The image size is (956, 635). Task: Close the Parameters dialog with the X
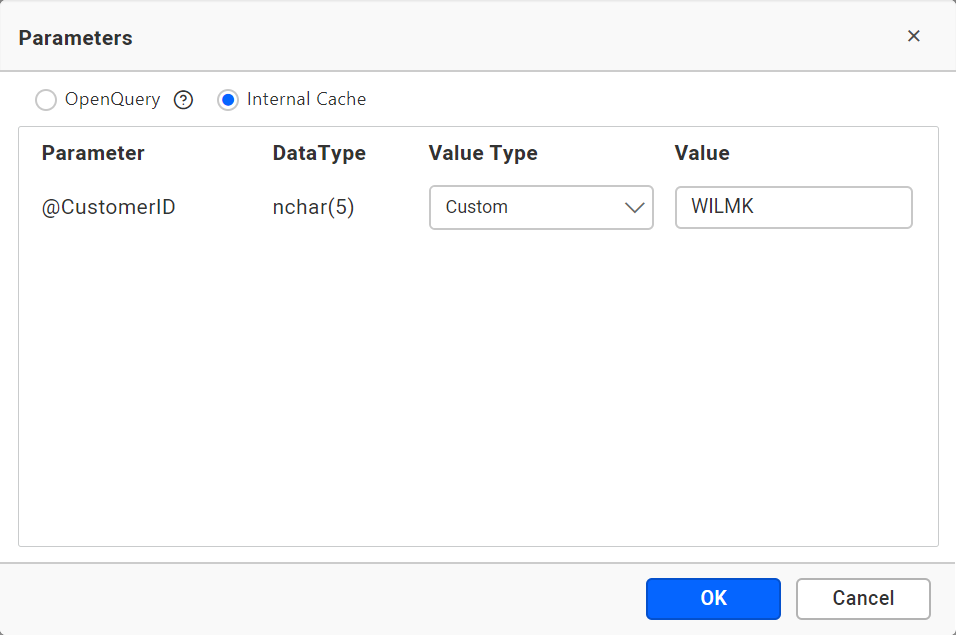coord(913,35)
